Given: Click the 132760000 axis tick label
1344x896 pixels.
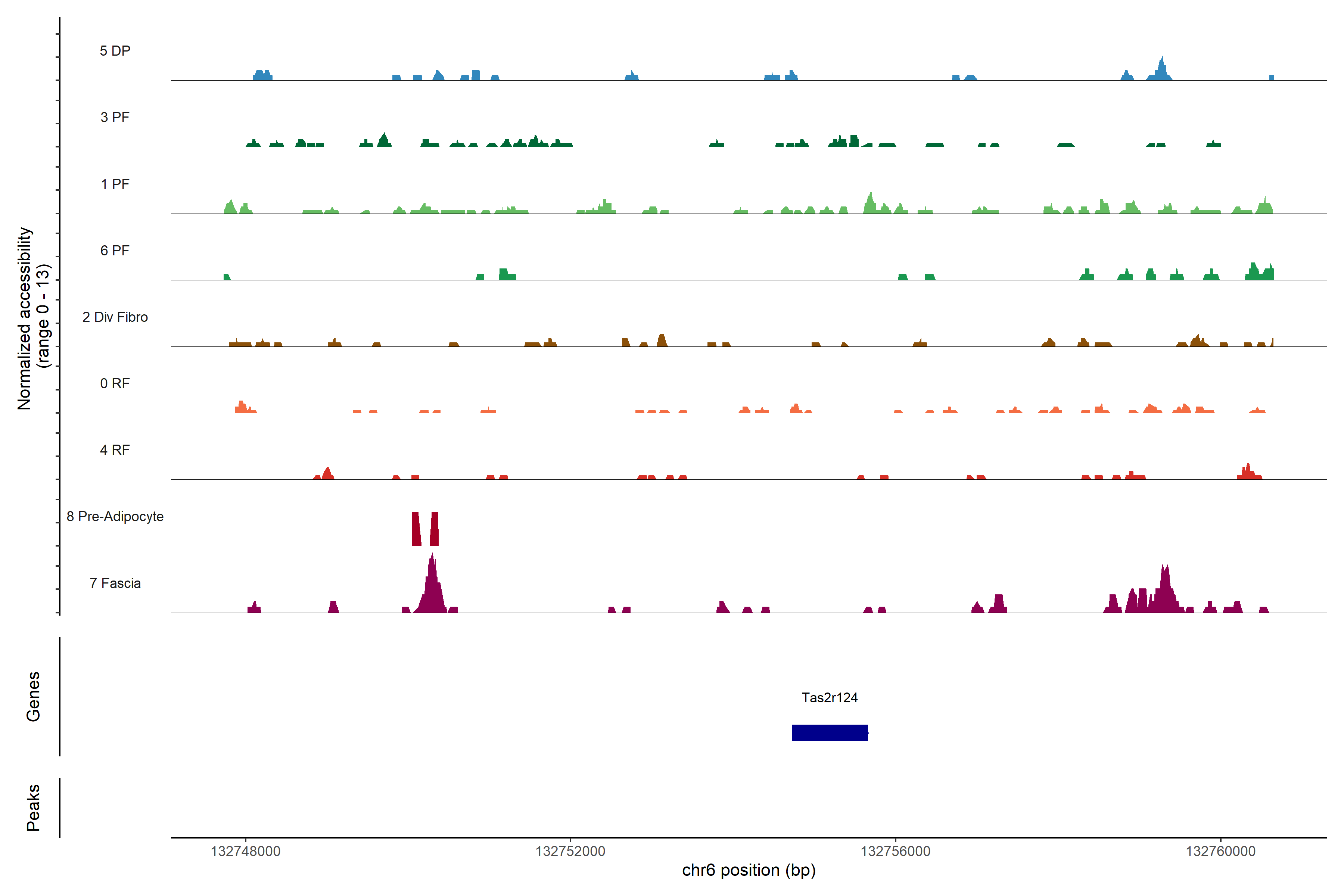Looking at the screenshot, I should tap(1220, 851).
